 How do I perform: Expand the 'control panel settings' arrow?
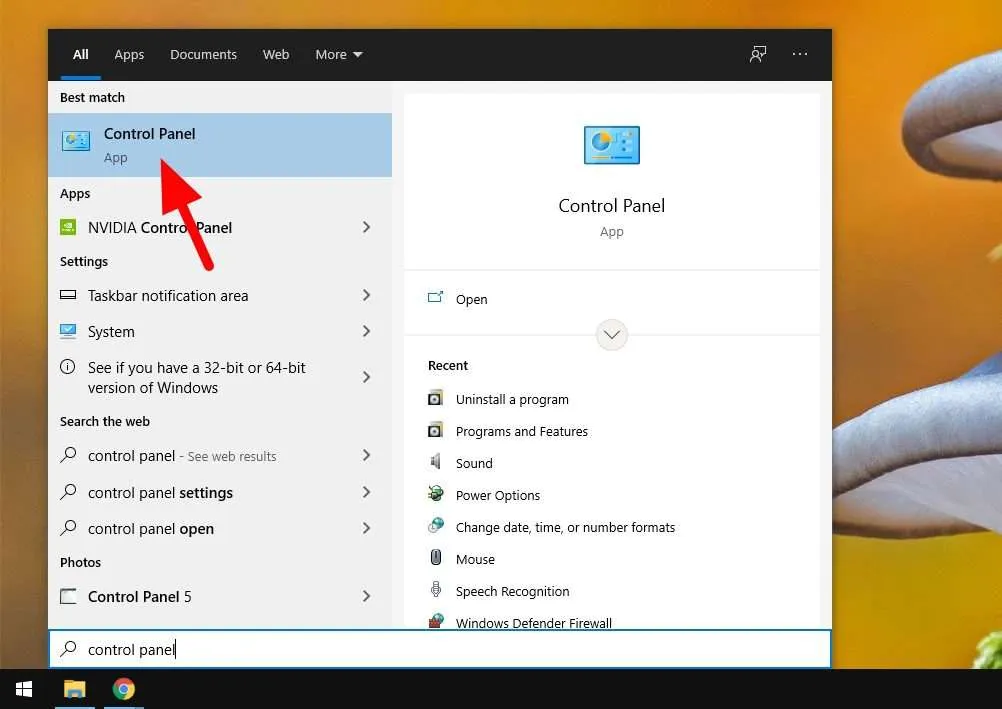coord(366,492)
